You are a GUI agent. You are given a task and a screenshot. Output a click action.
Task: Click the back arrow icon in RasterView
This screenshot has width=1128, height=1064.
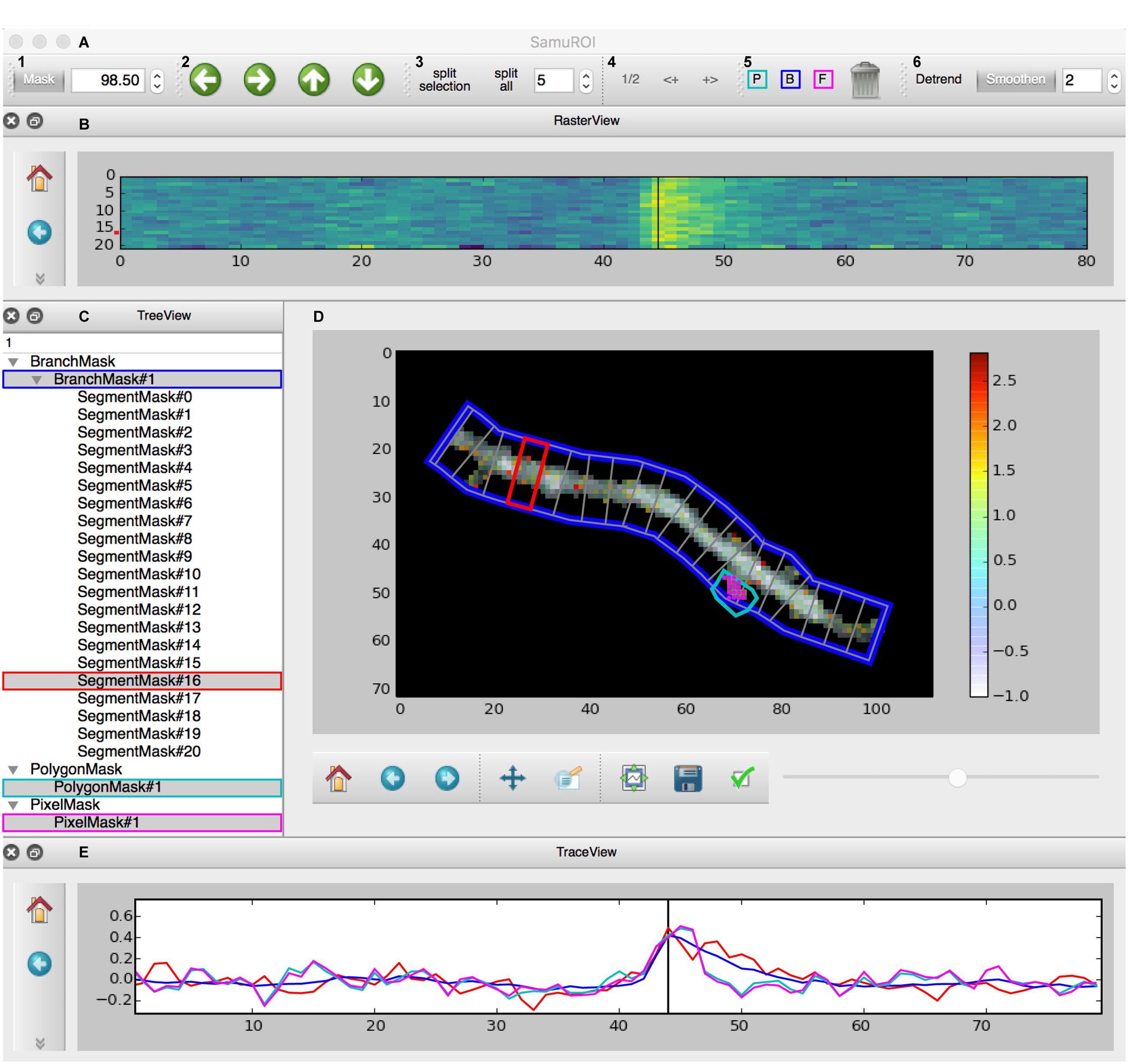point(39,232)
